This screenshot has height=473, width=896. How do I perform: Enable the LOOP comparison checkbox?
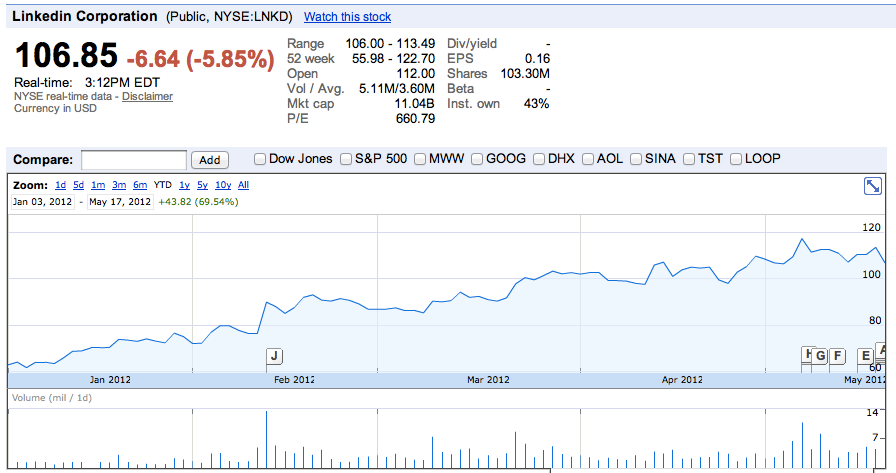(x=737, y=159)
